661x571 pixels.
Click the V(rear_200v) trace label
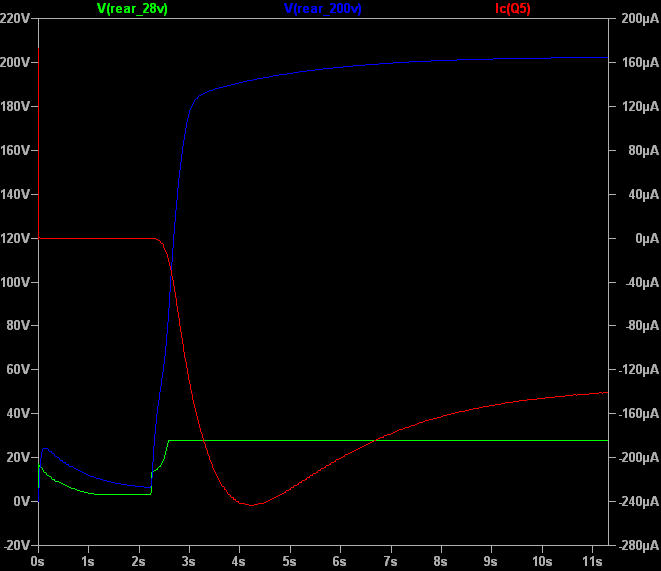pos(322,8)
